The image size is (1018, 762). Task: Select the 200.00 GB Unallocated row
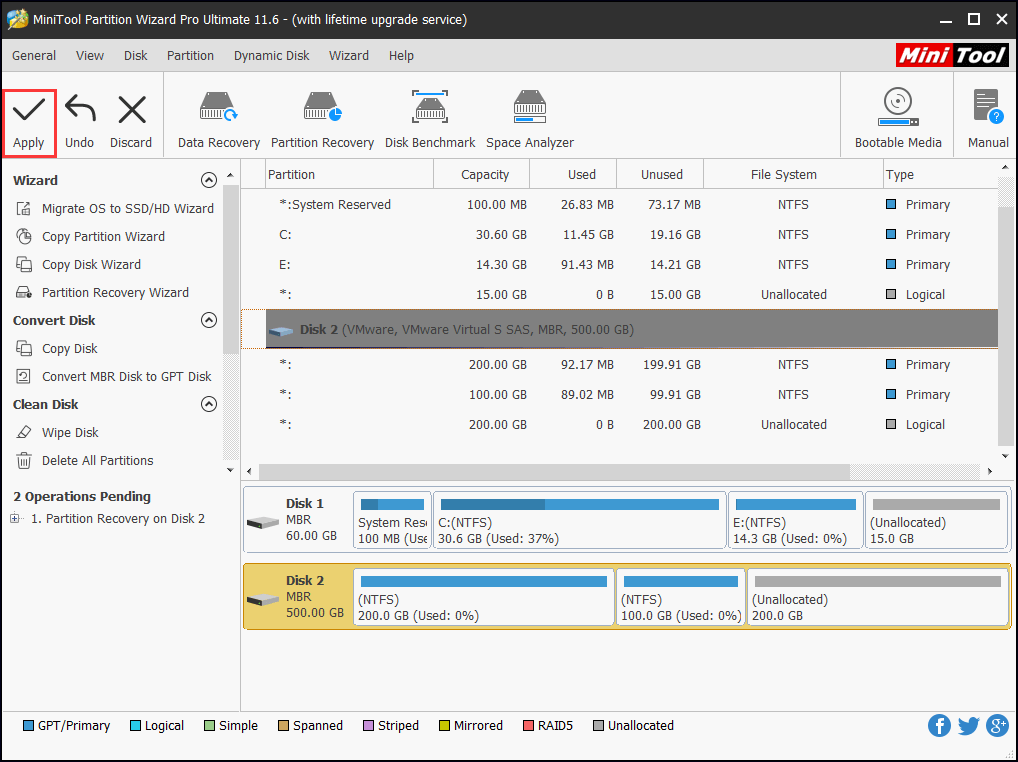(619, 424)
